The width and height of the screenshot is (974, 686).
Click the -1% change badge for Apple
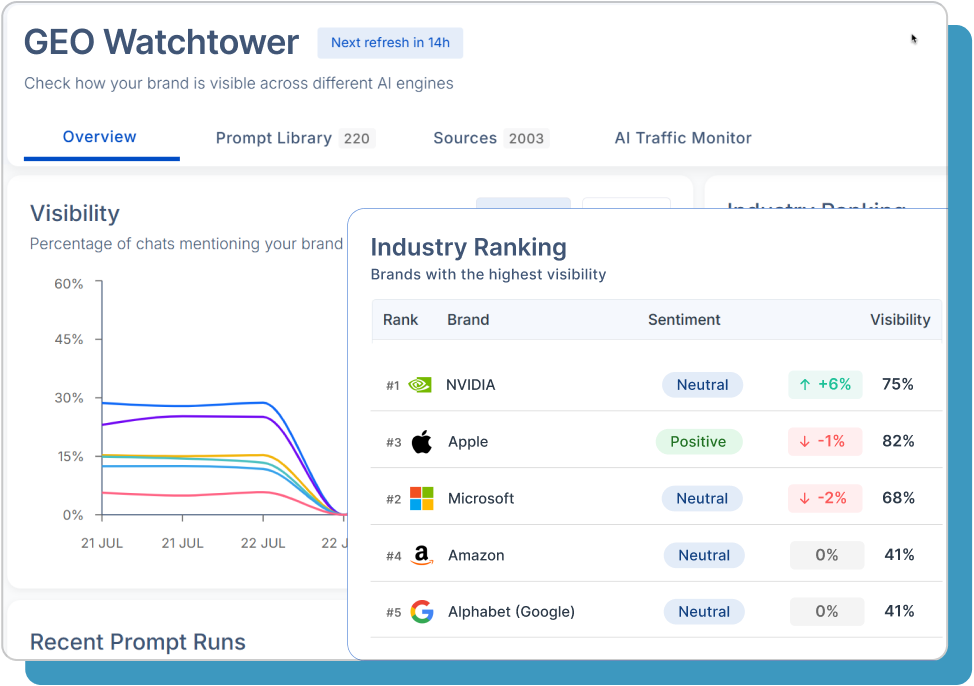tap(826, 442)
